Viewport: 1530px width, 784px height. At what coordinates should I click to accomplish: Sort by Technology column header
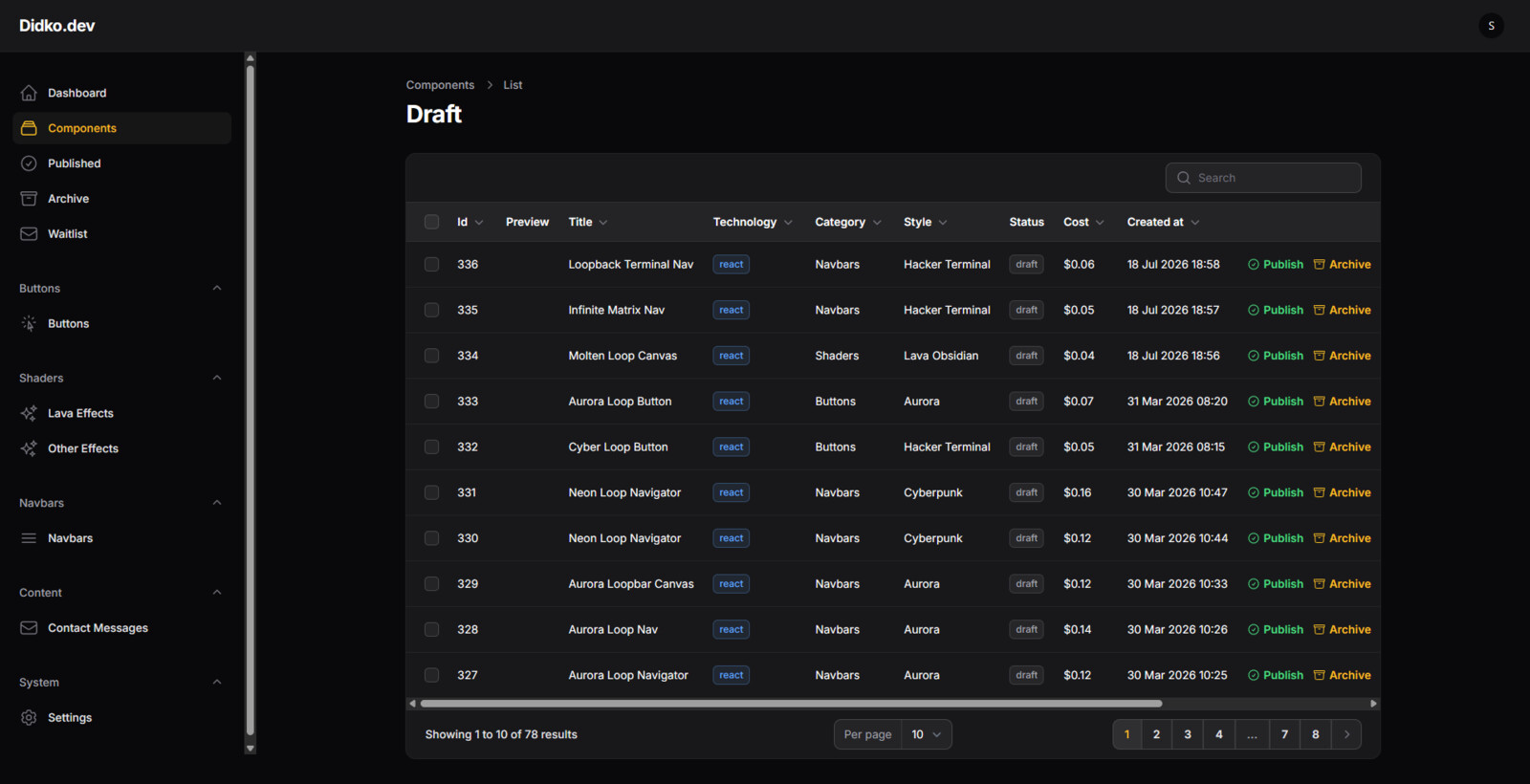753,222
